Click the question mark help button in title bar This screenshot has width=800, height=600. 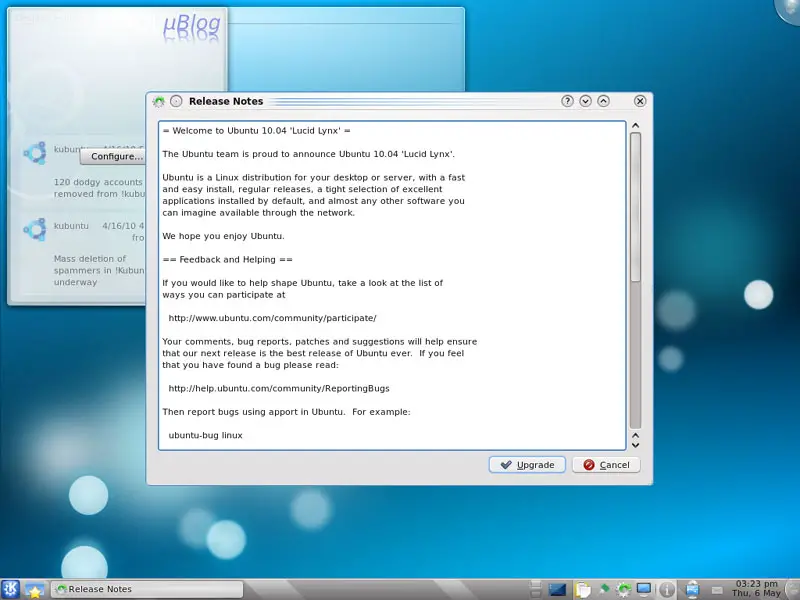point(567,101)
